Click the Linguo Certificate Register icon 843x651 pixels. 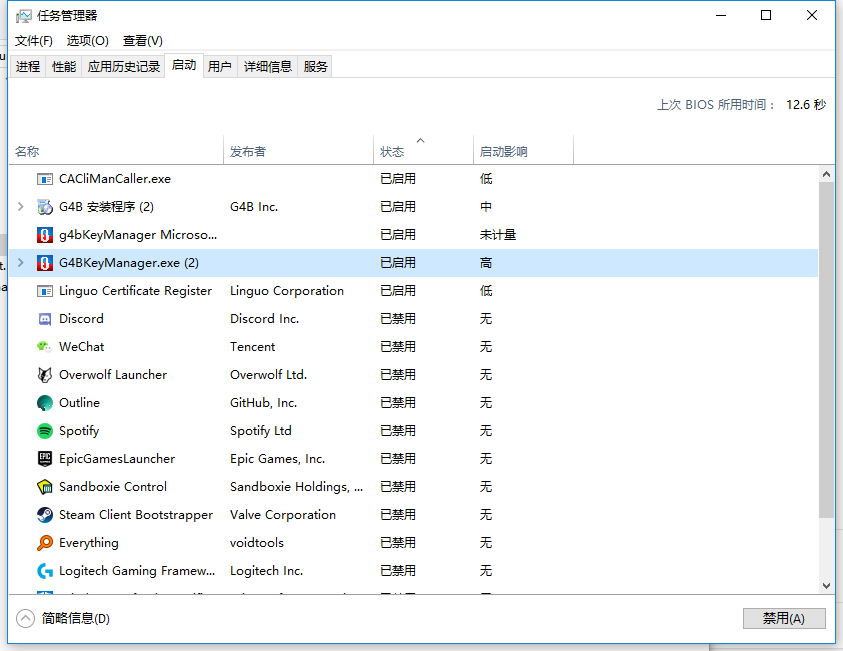(x=45, y=291)
